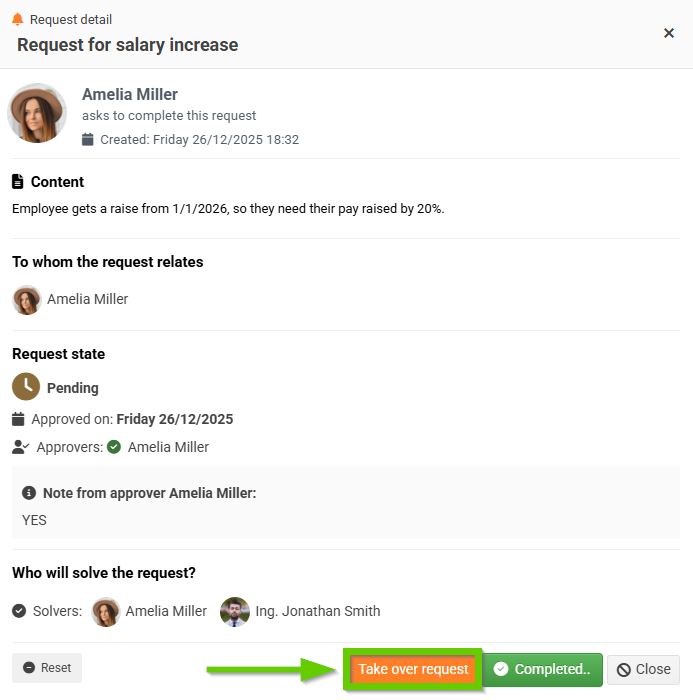Click the calendar icon beside Created date

point(88,140)
